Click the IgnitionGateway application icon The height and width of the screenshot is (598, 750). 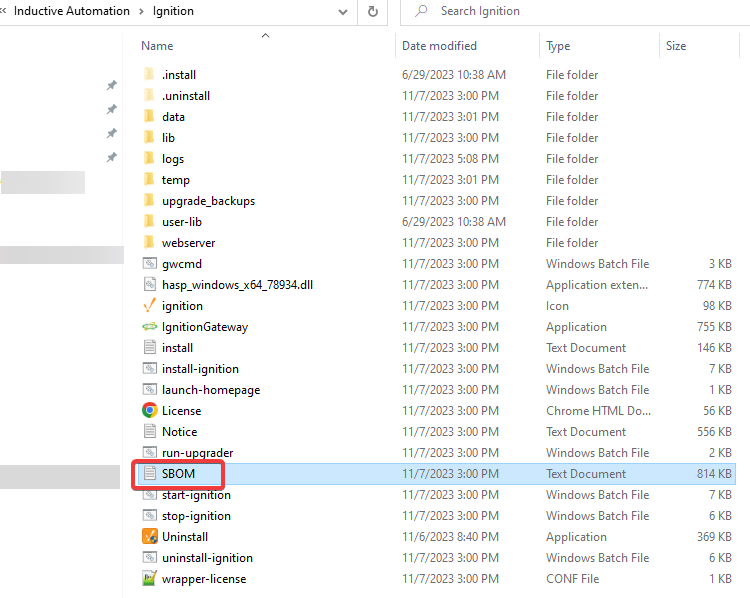[150, 326]
